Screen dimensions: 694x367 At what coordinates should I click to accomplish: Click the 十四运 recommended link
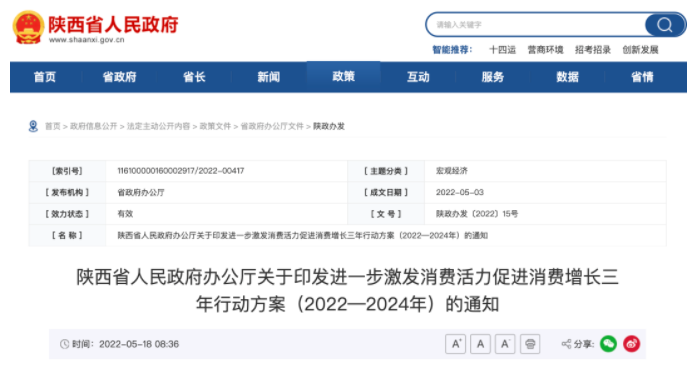[x=502, y=50]
